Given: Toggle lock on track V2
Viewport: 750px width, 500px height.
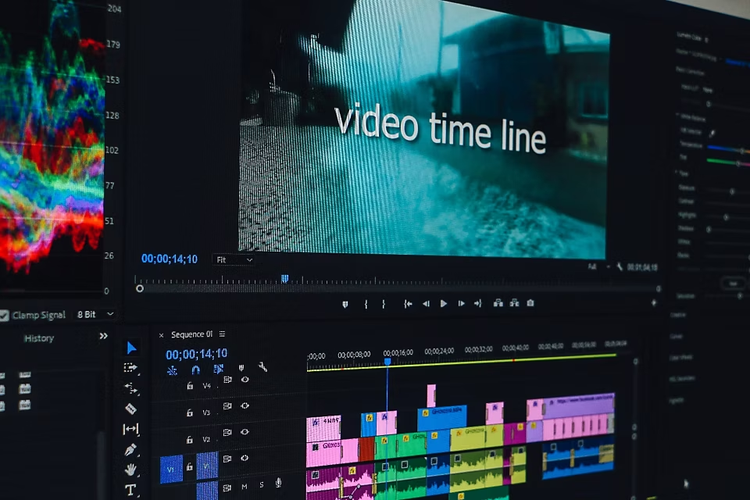Looking at the screenshot, I should tap(190, 439).
